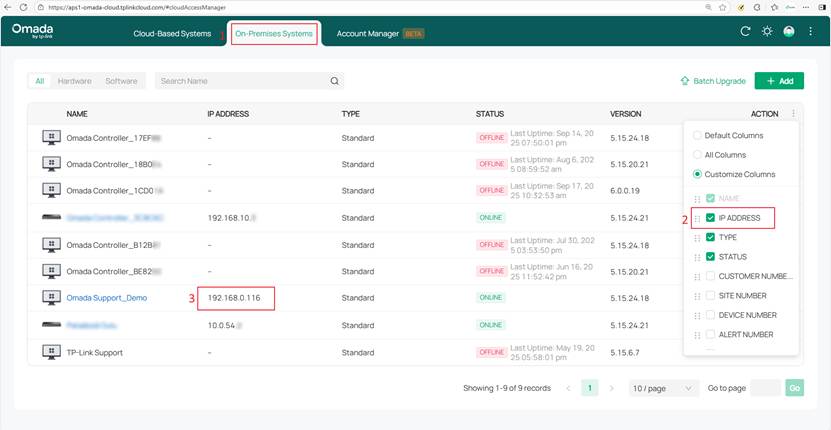This screenshot has width=831, height=430.
Task: Filter the list by Hardware
Action: [x=74, y=81]
